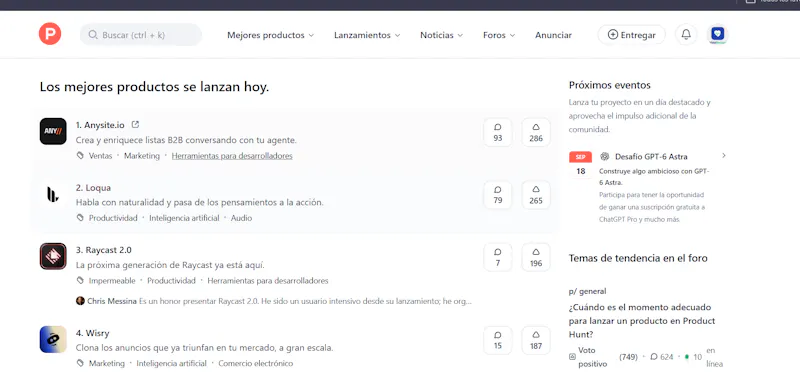Open the 2. Loqua product title
The height and width of the screenshot is (388, 800).
pos(93,187)
